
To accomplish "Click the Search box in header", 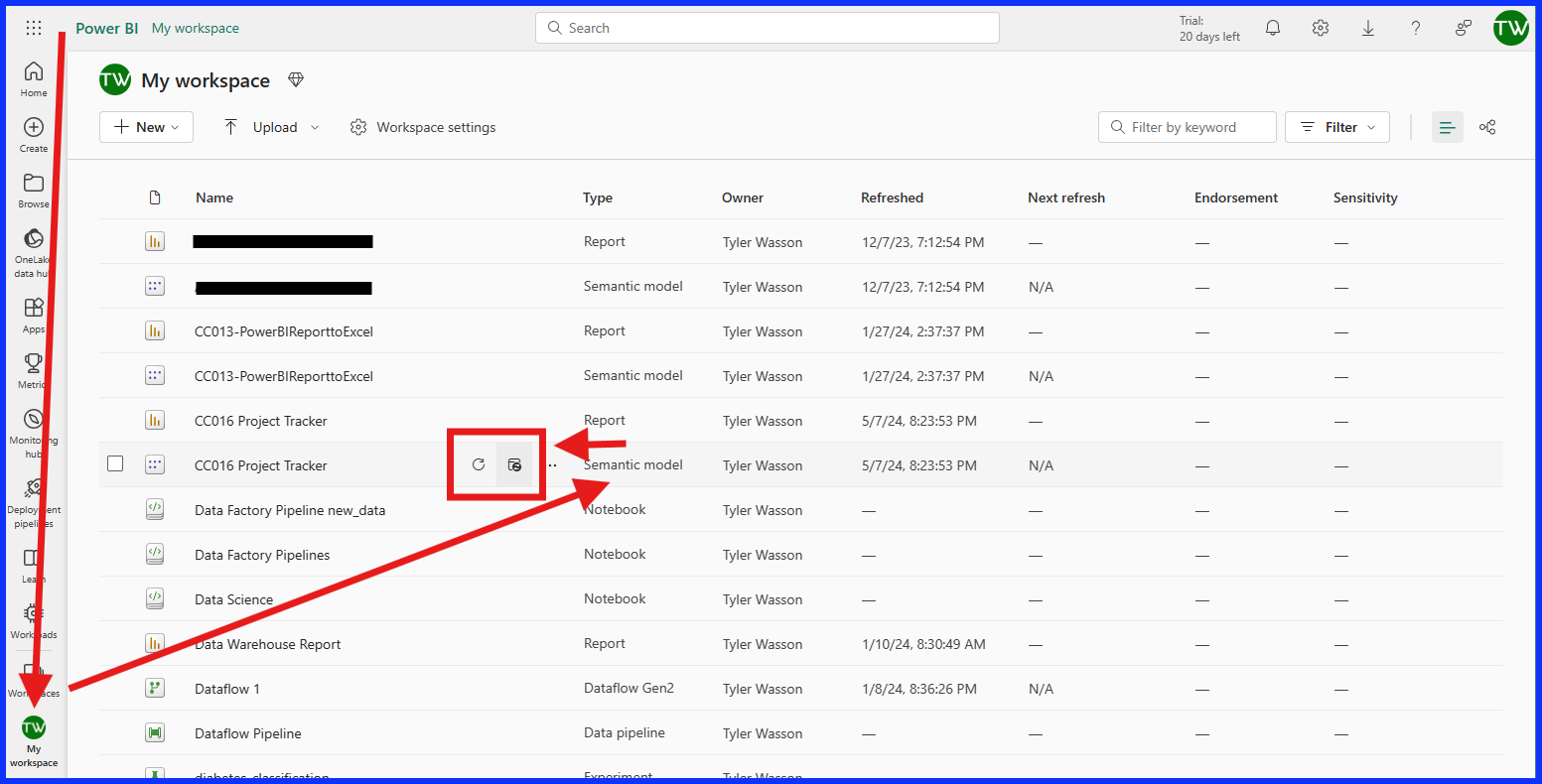I will tap(768, 28).
